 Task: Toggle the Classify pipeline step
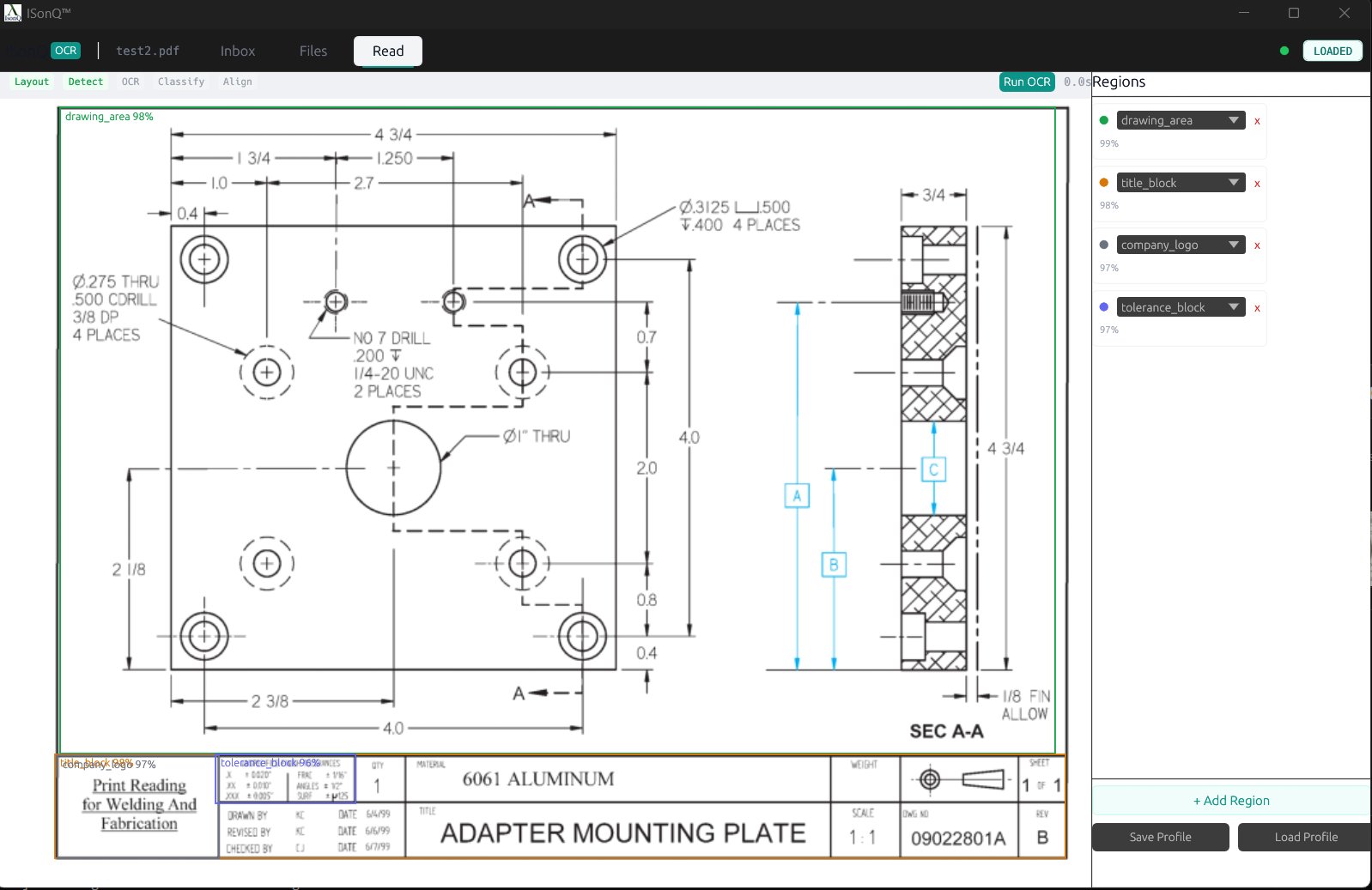pos(181,82)
